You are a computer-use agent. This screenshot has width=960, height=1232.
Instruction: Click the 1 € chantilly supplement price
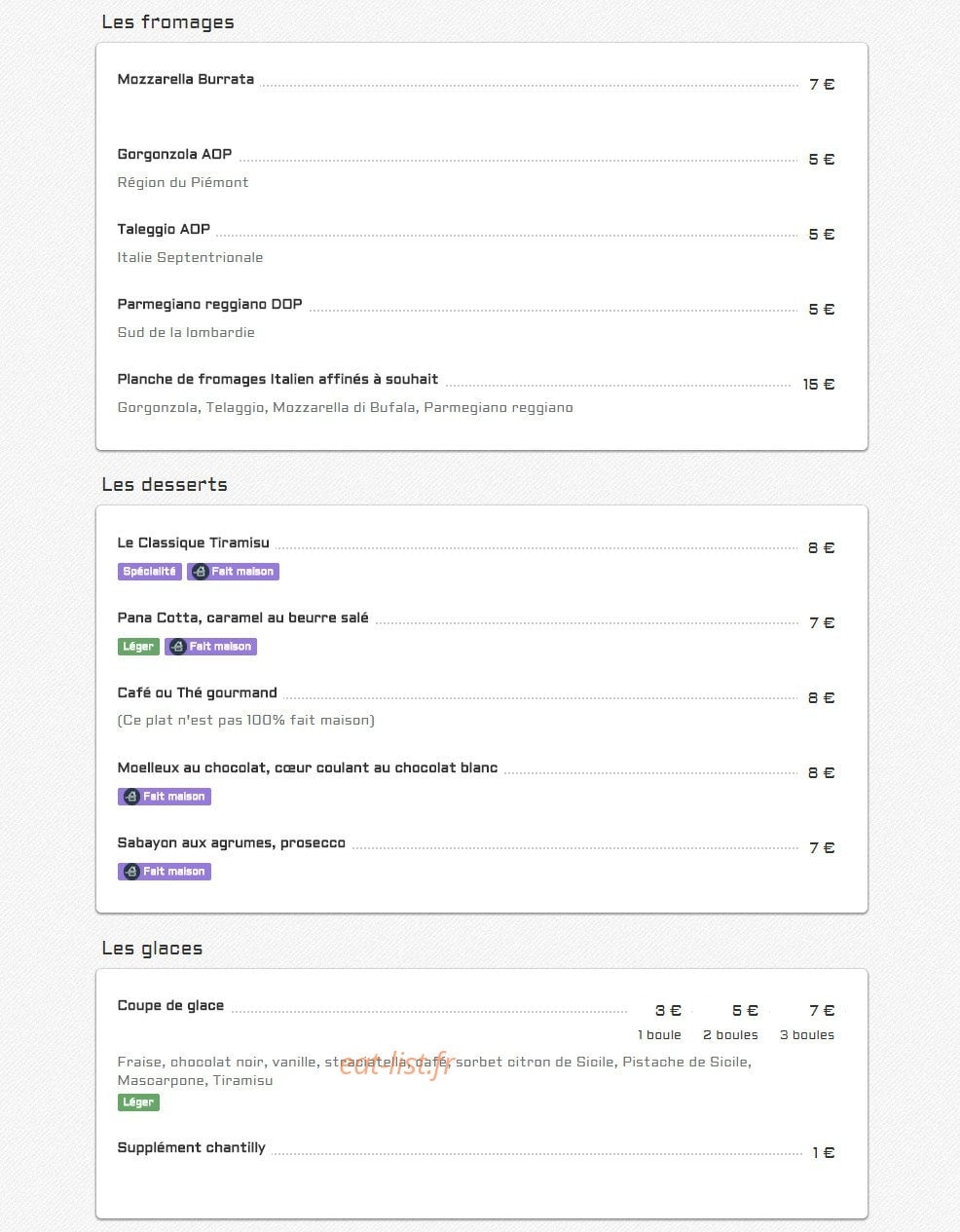[824, 1153]
